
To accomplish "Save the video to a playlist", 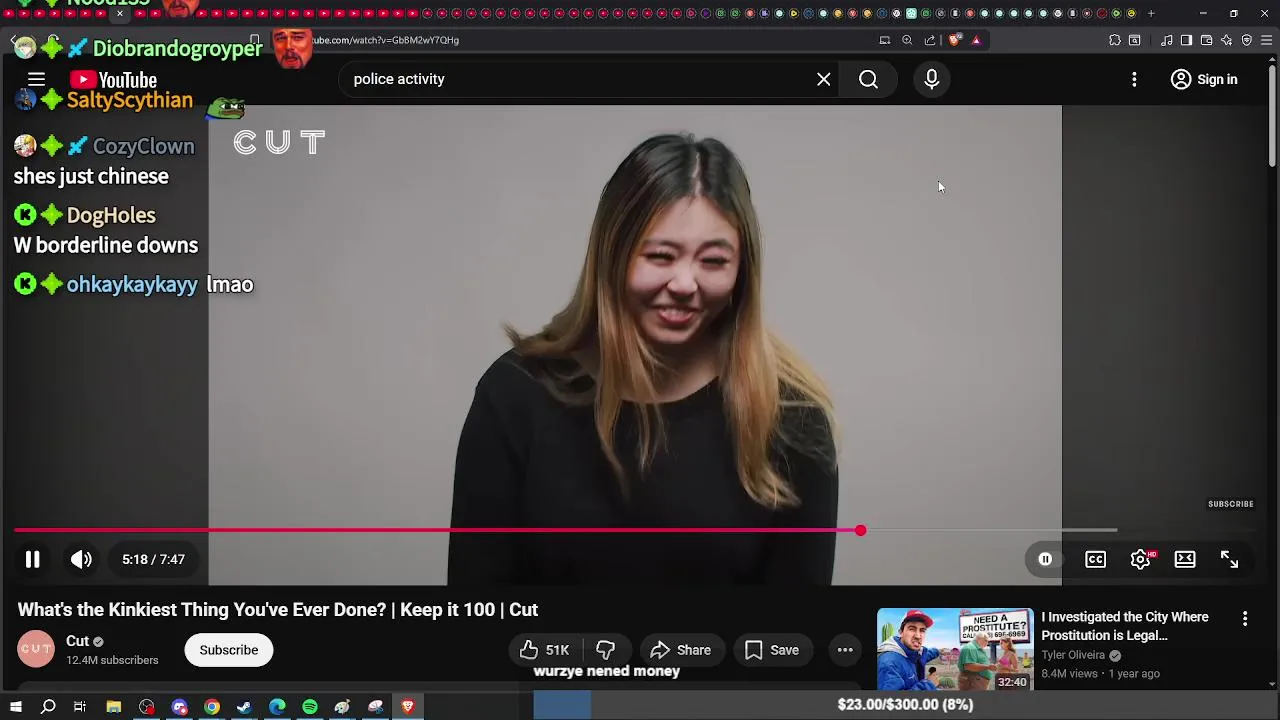I will point(771,650).
